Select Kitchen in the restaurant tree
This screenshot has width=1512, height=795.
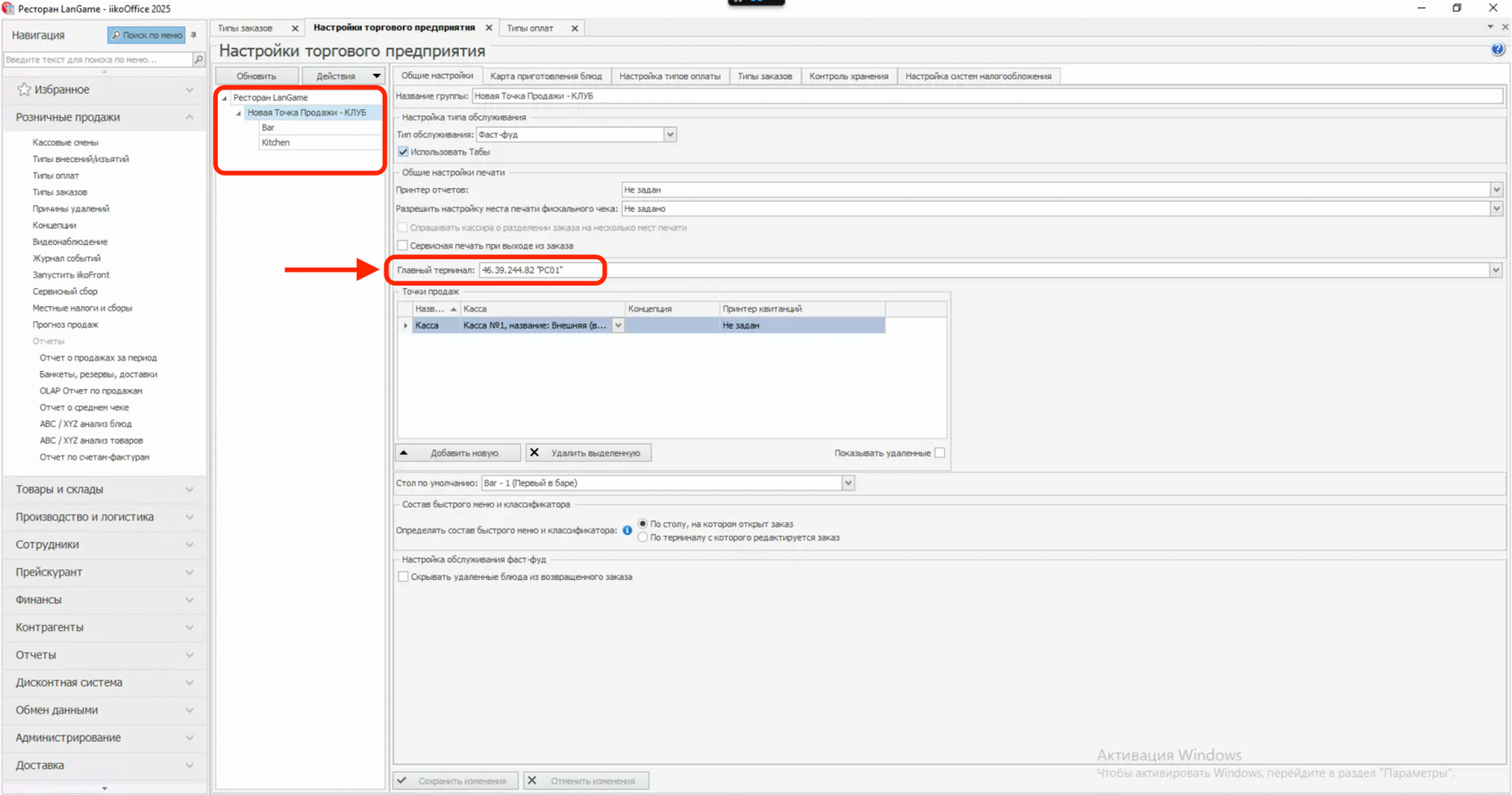tap(275, 142)
